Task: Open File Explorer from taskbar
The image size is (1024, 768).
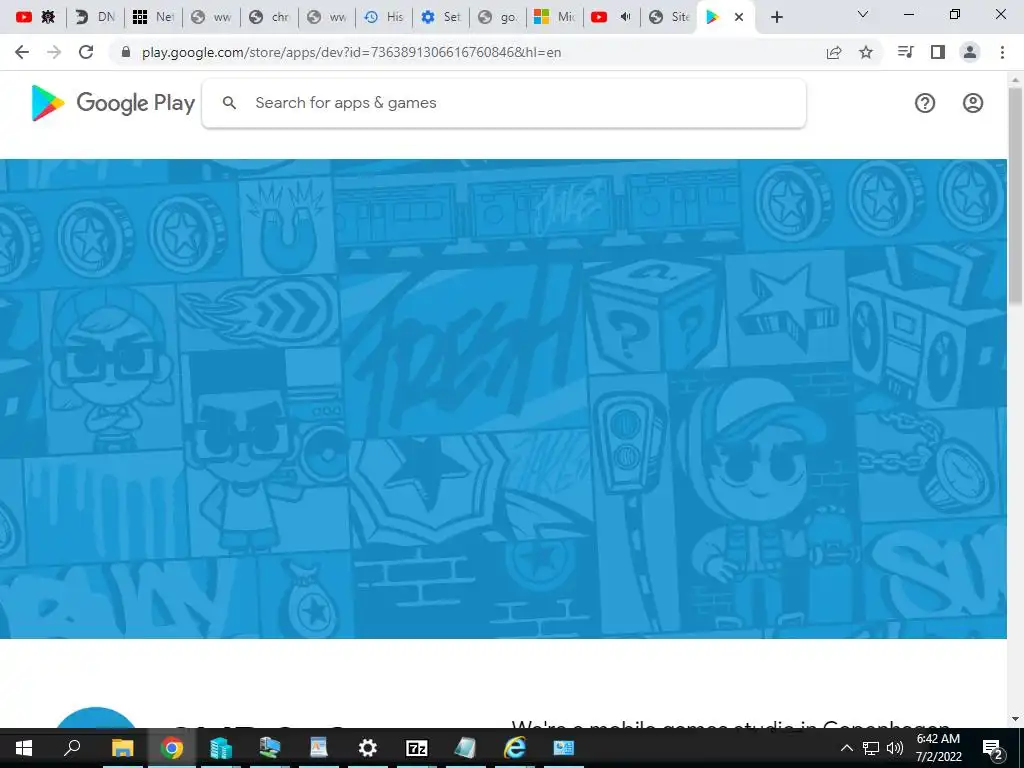Action: coord(122,748)
